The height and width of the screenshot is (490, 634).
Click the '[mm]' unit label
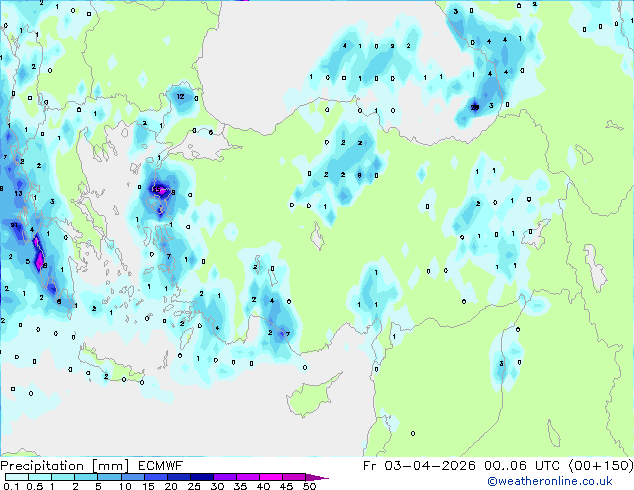111,466
